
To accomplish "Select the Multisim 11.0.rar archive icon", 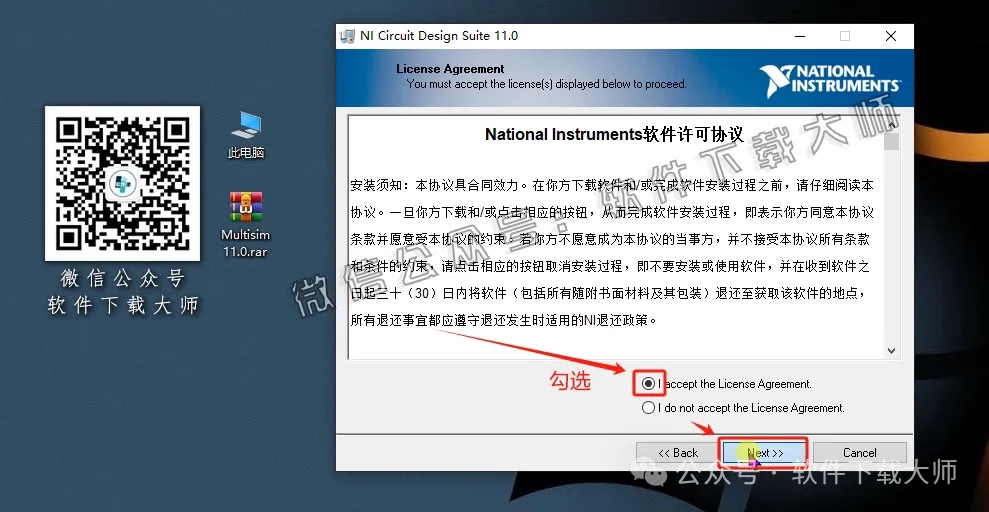I will tap(246, 224).
